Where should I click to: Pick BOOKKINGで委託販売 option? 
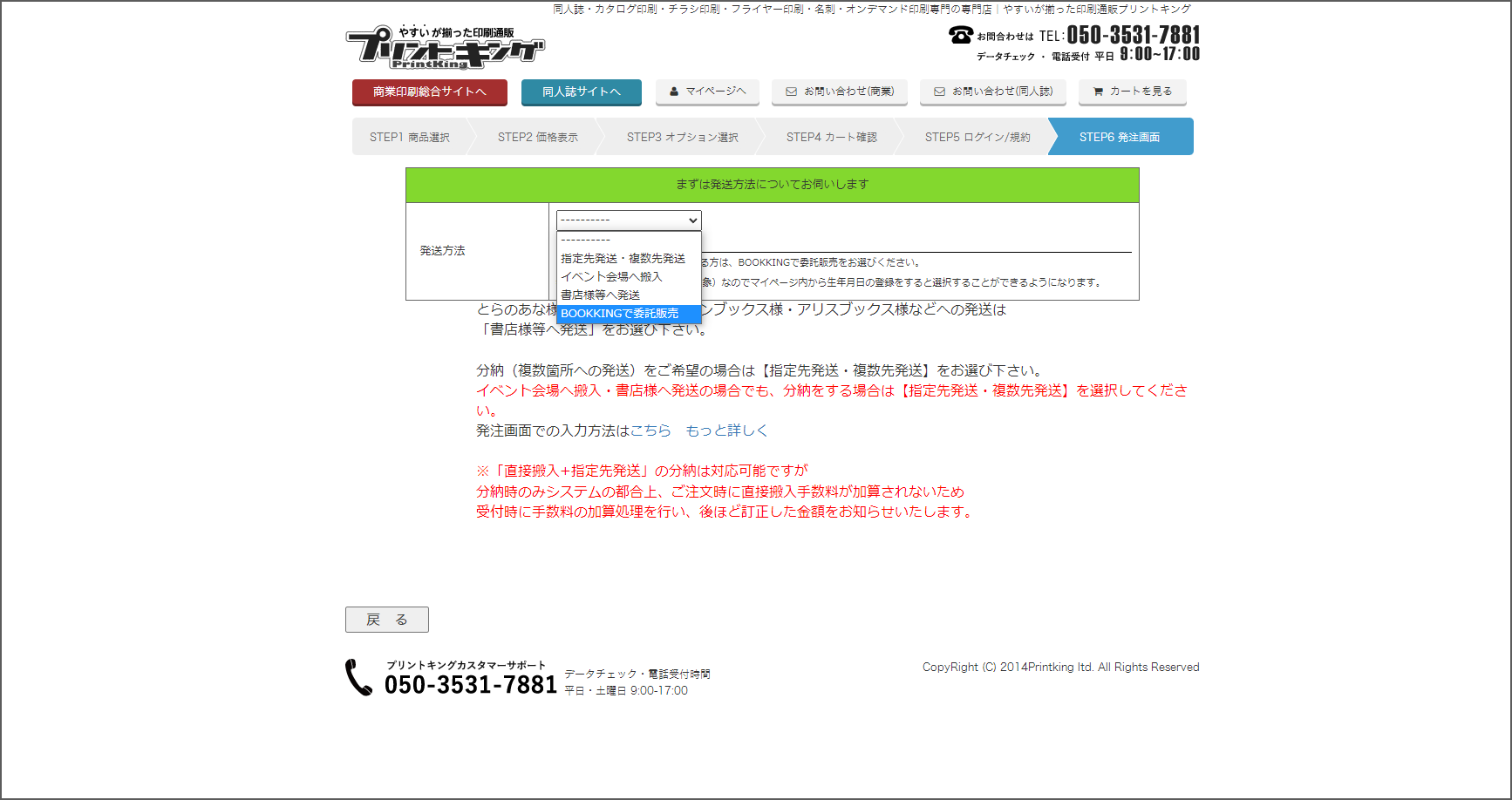(619, 314)
